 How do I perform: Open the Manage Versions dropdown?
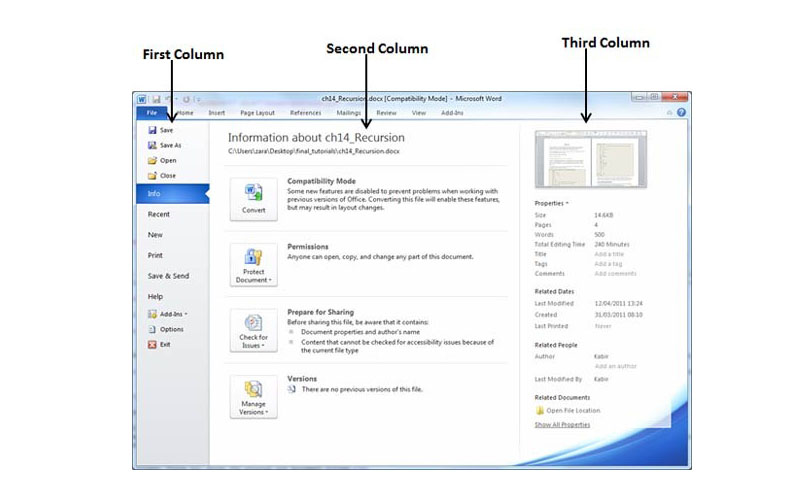[254, 396]
